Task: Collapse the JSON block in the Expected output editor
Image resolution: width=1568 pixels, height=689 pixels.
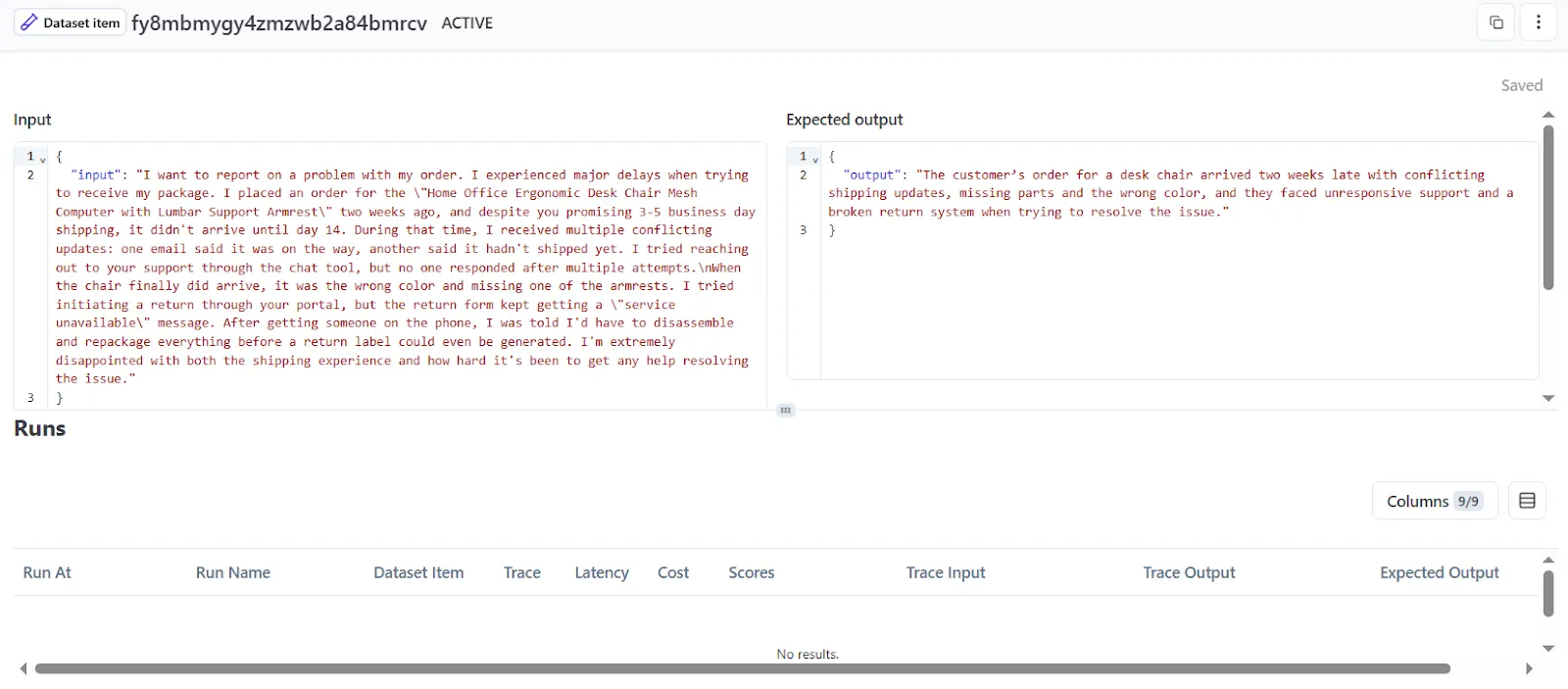Action: pos(815,158)
